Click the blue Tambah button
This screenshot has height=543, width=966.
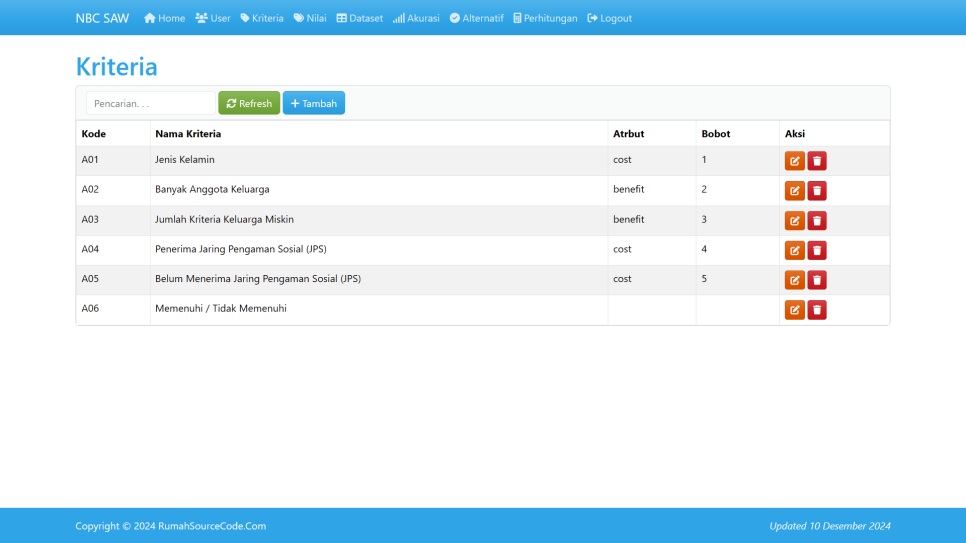[x=313, y=103]
